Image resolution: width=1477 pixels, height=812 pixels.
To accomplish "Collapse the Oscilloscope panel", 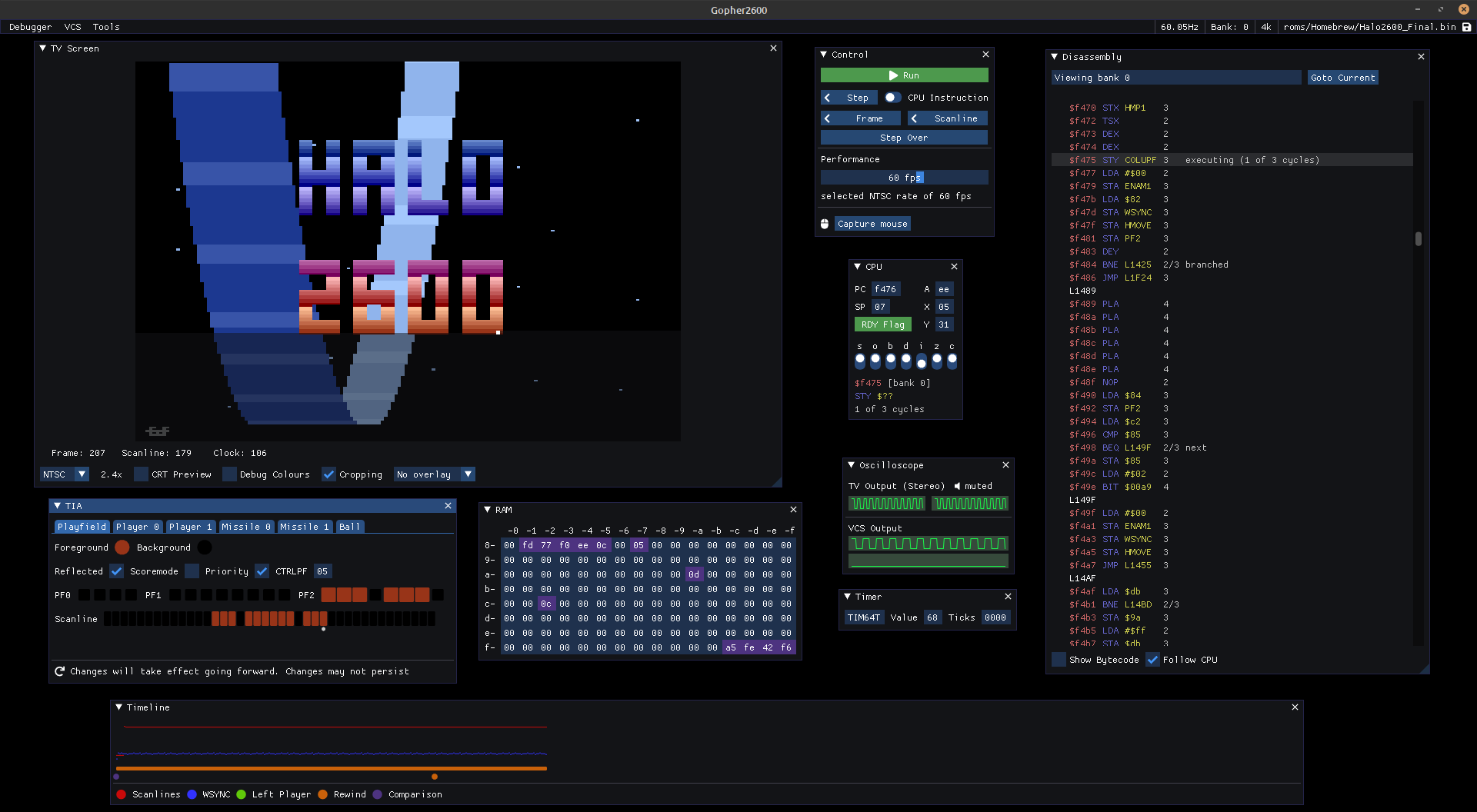I will 852,465.
